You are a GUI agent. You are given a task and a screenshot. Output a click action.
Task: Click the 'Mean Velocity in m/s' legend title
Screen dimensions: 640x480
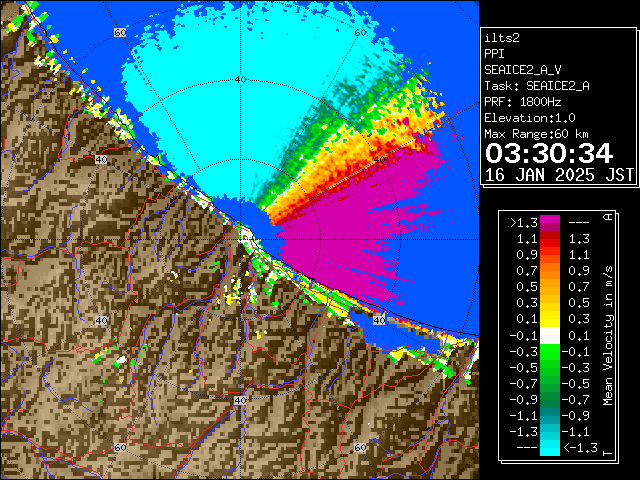pyautogui.click(x=608, y=336)
